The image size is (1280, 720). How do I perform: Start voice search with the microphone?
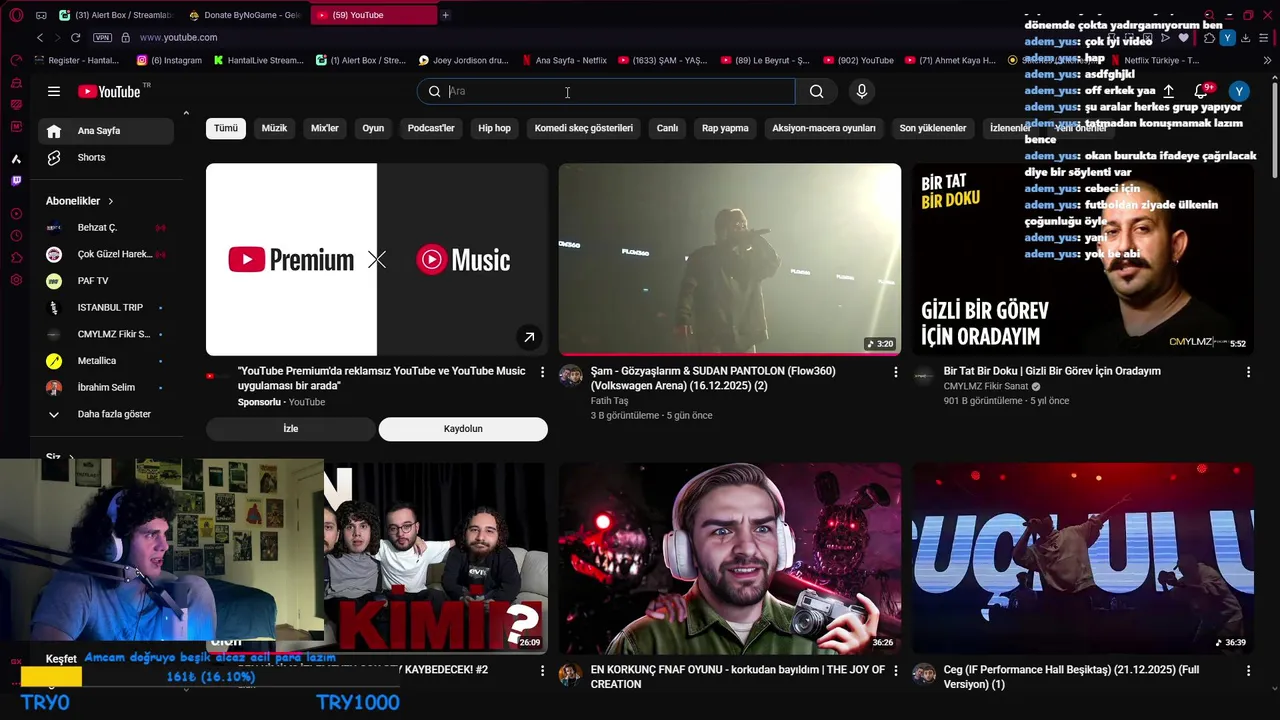pyautogui.click(x=862, y=91)
